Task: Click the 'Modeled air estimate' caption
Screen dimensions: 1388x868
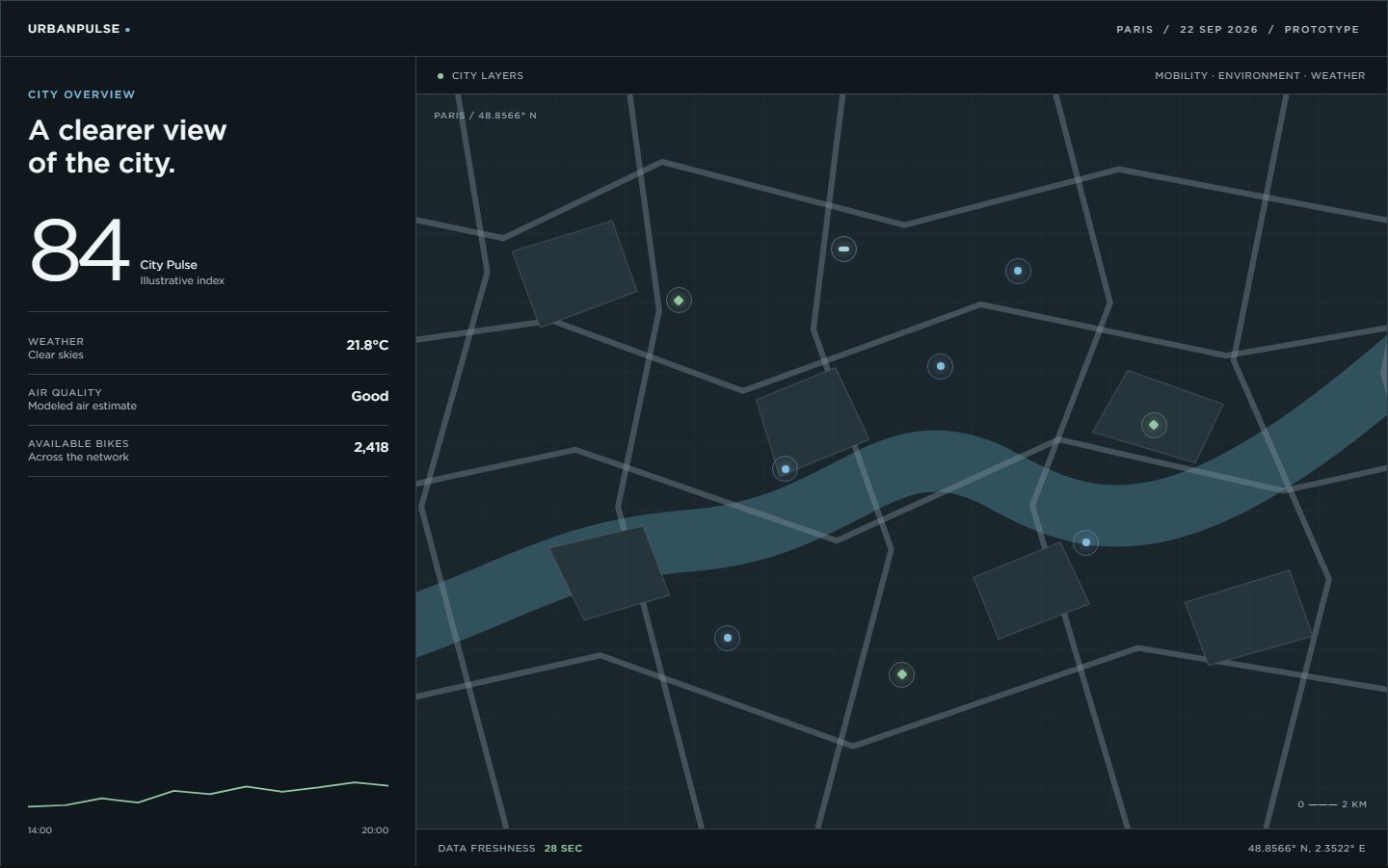Action: click(82, 407)
